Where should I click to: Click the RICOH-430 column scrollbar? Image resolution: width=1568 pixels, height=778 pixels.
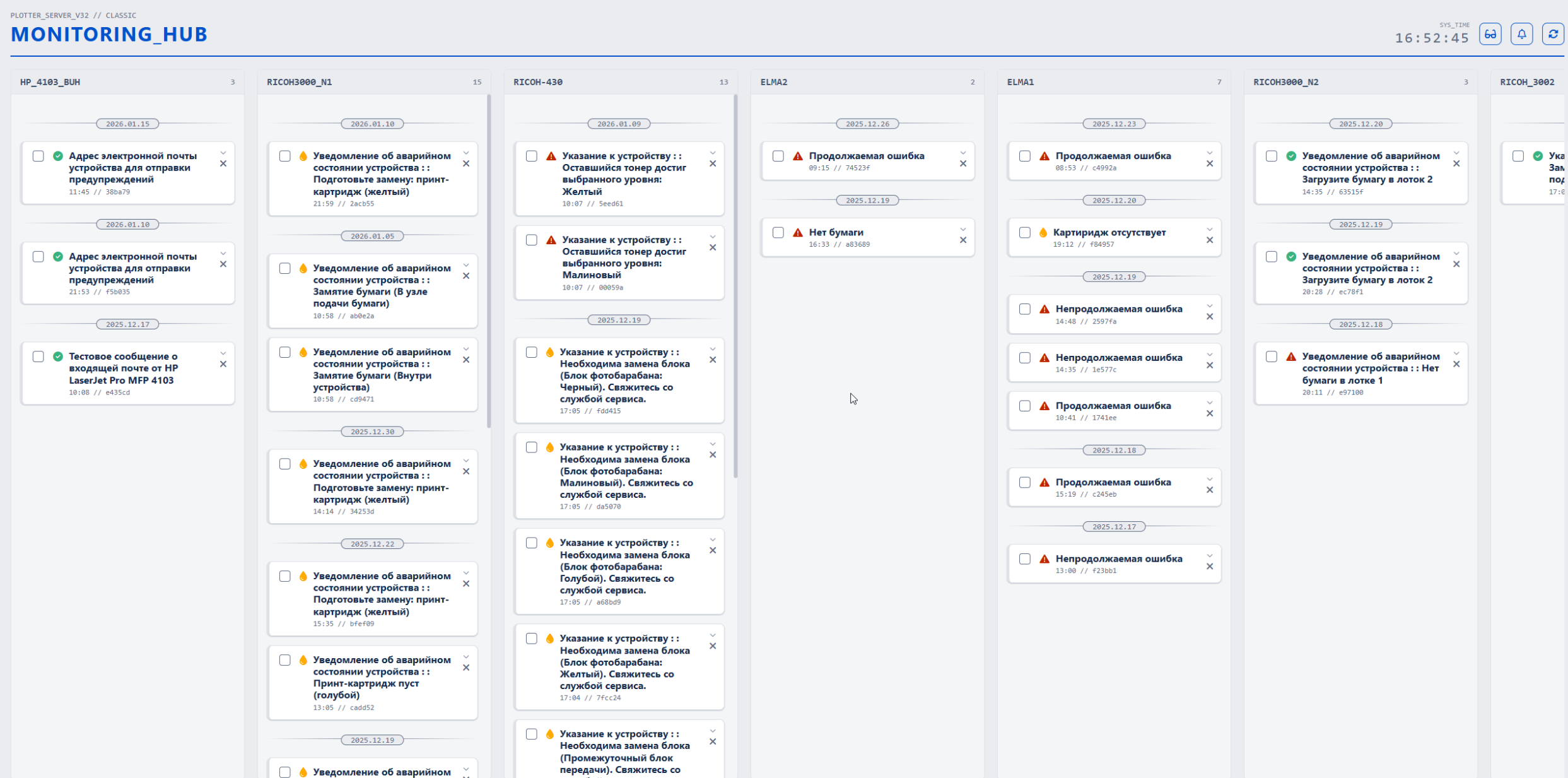pos(735,286)
